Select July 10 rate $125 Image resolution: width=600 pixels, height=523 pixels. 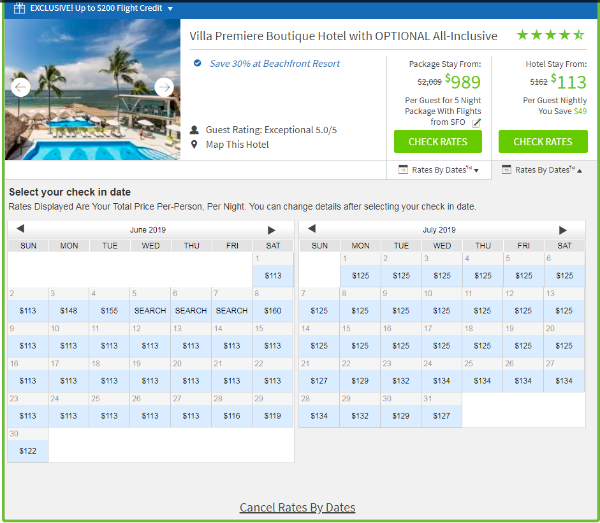[x=442, y=311]
